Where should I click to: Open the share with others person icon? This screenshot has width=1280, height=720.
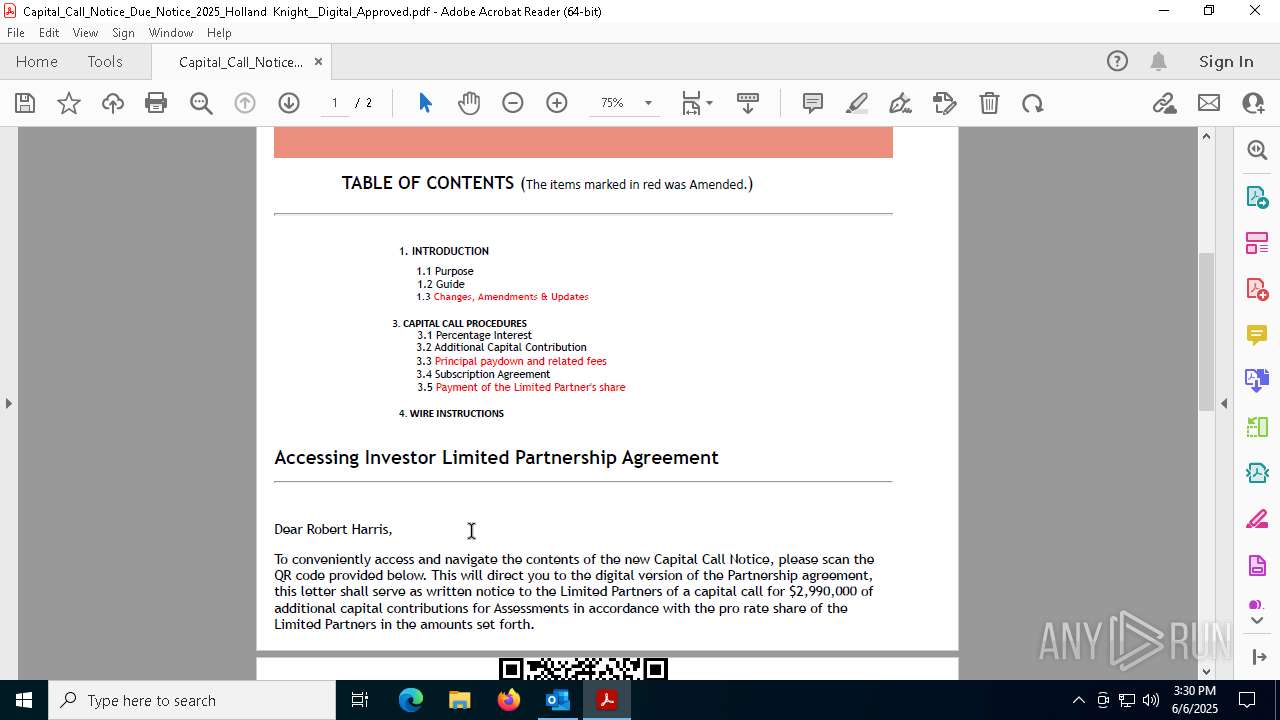(1253, 103)
